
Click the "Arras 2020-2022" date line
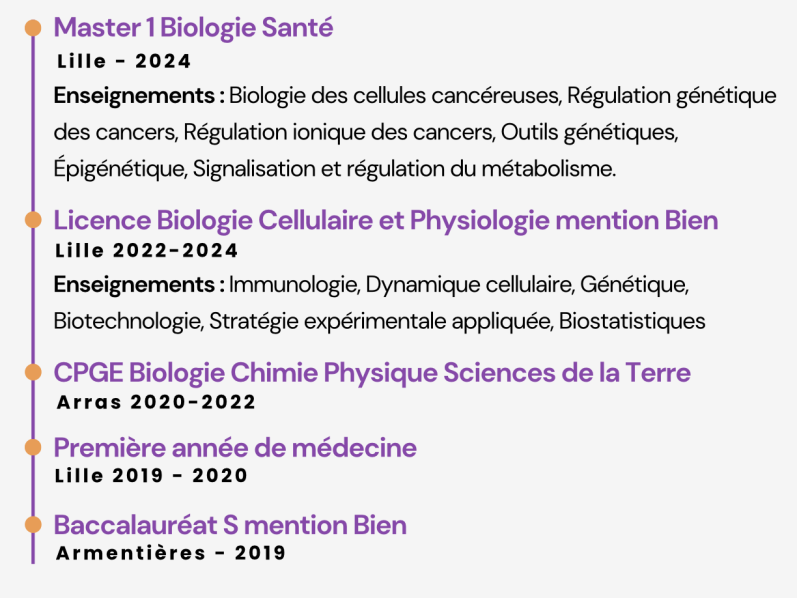pos(157,402)
